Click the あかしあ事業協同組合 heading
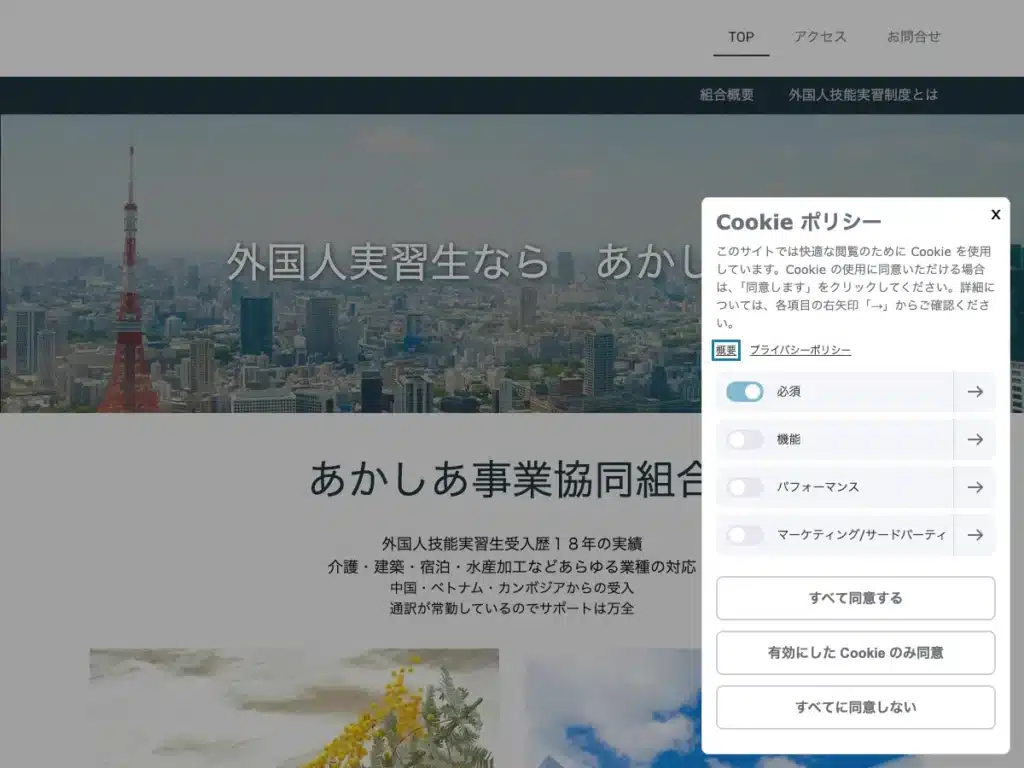This screenshot has width=1024, height=768. click(506, 479)
